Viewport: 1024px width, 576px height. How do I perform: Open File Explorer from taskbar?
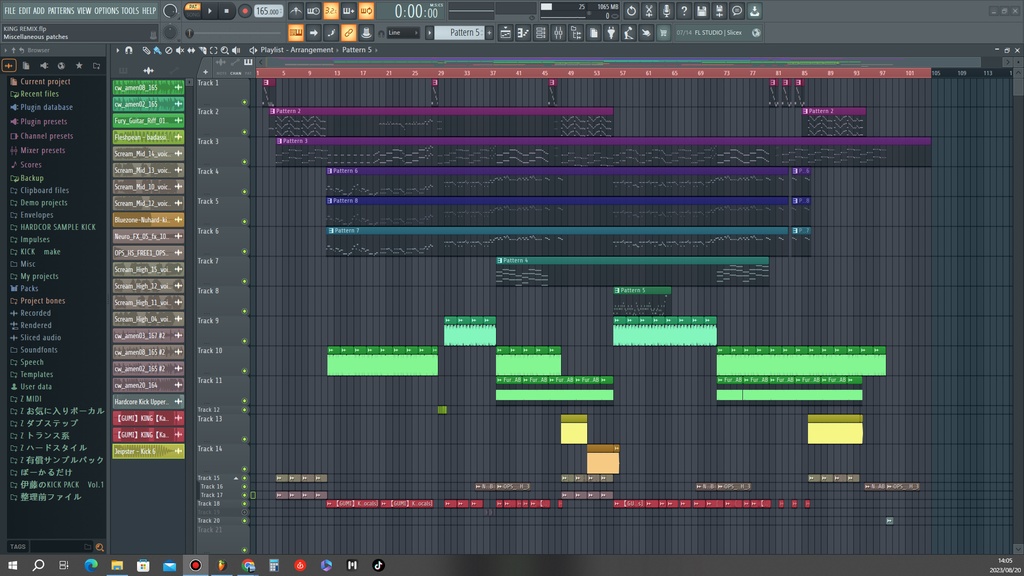[117, 565]
